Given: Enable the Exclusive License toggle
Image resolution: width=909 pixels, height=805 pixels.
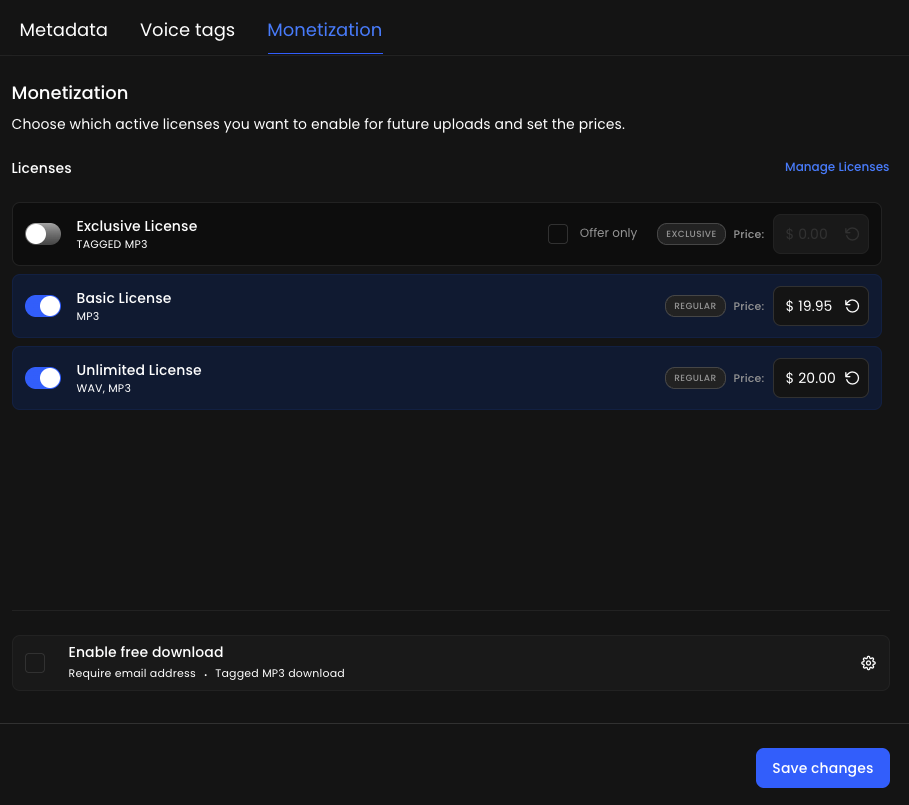Looking at the screenshot, I should [x=43, y=234].
